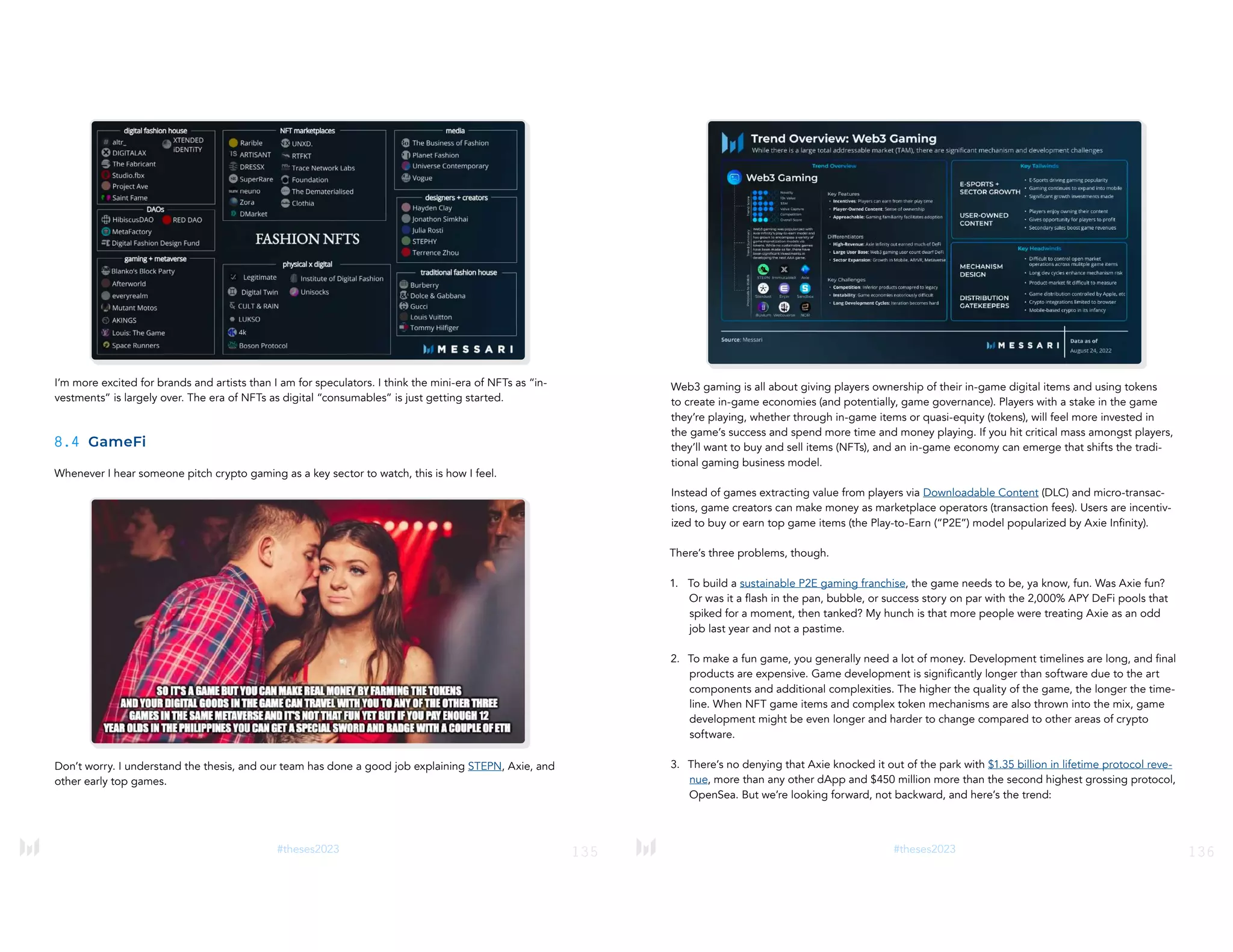Click Tommy Hilfiger in the fashion graphic
Screen dimensions: 1233x952
434,328
